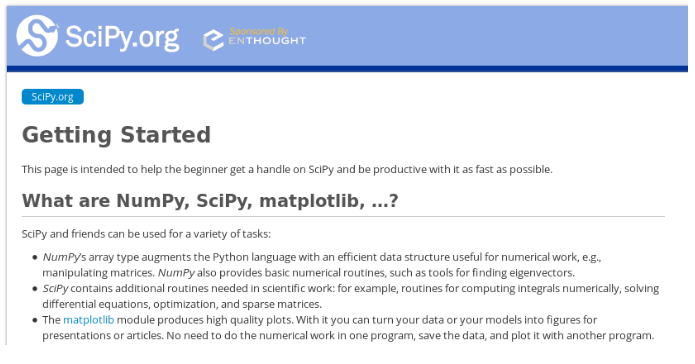Image resolution: width=695 pixels, height=364 pixels.
Task: Click the italic NumPy's at first bullet start
Action: [62, 257]
